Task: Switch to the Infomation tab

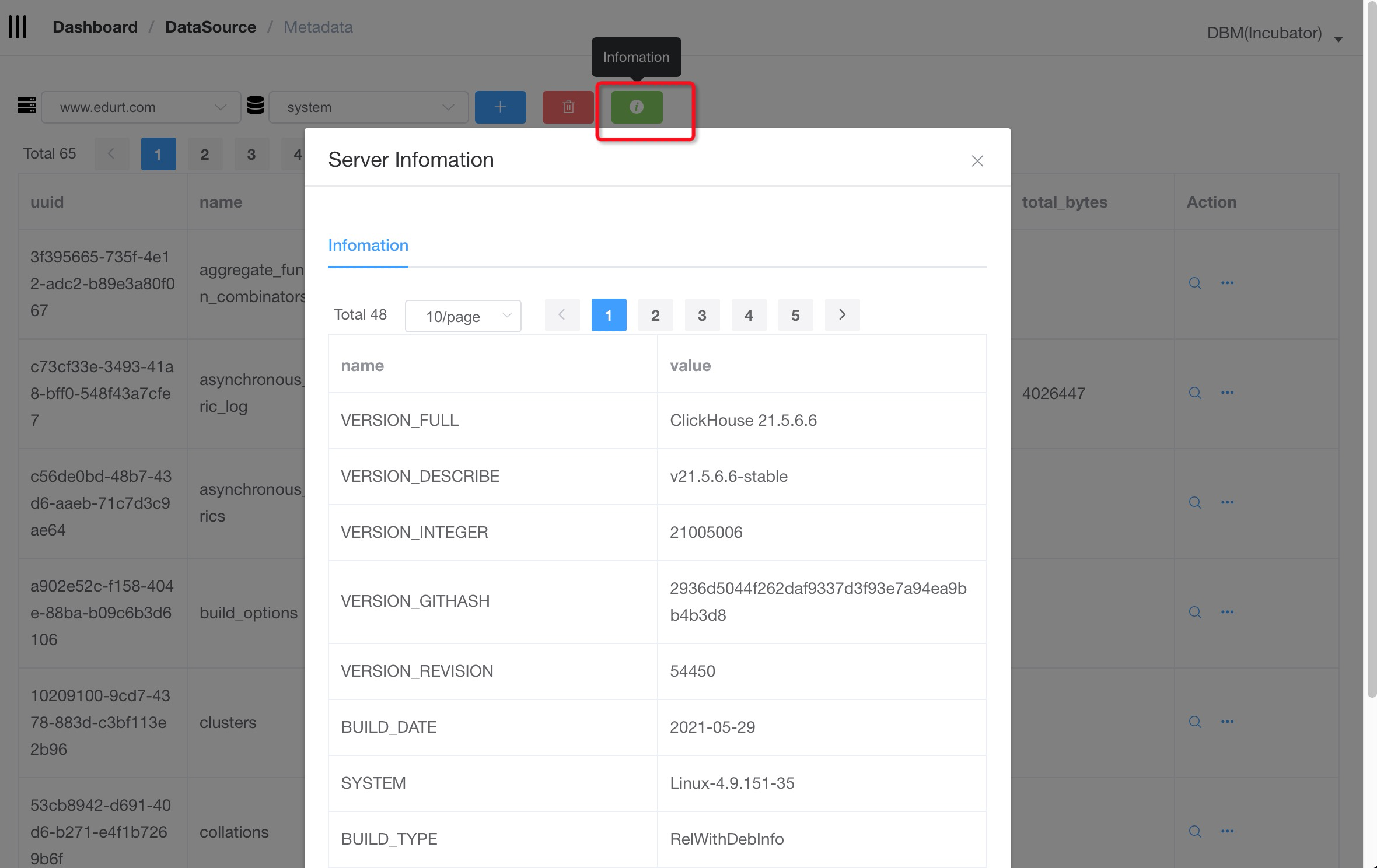Action: coord(368,246)
